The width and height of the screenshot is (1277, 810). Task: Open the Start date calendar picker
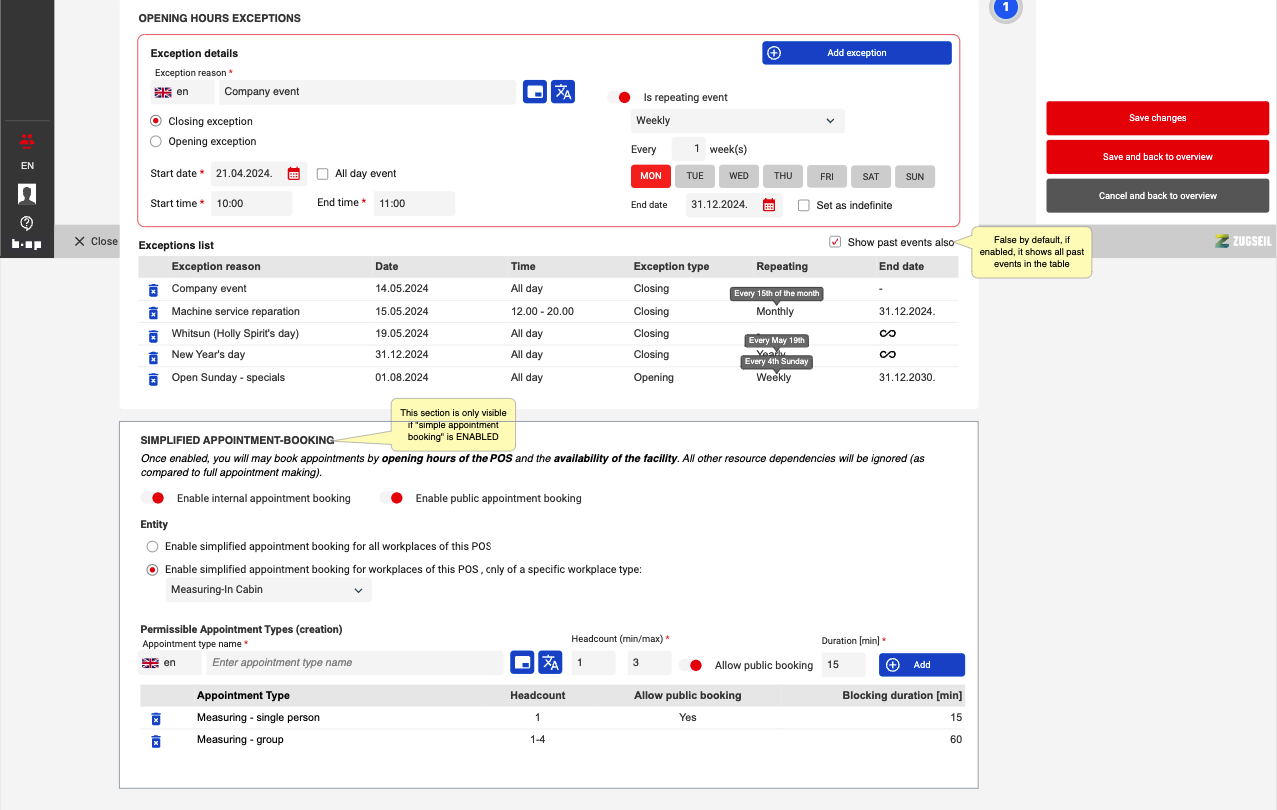(x=294, y=174)
